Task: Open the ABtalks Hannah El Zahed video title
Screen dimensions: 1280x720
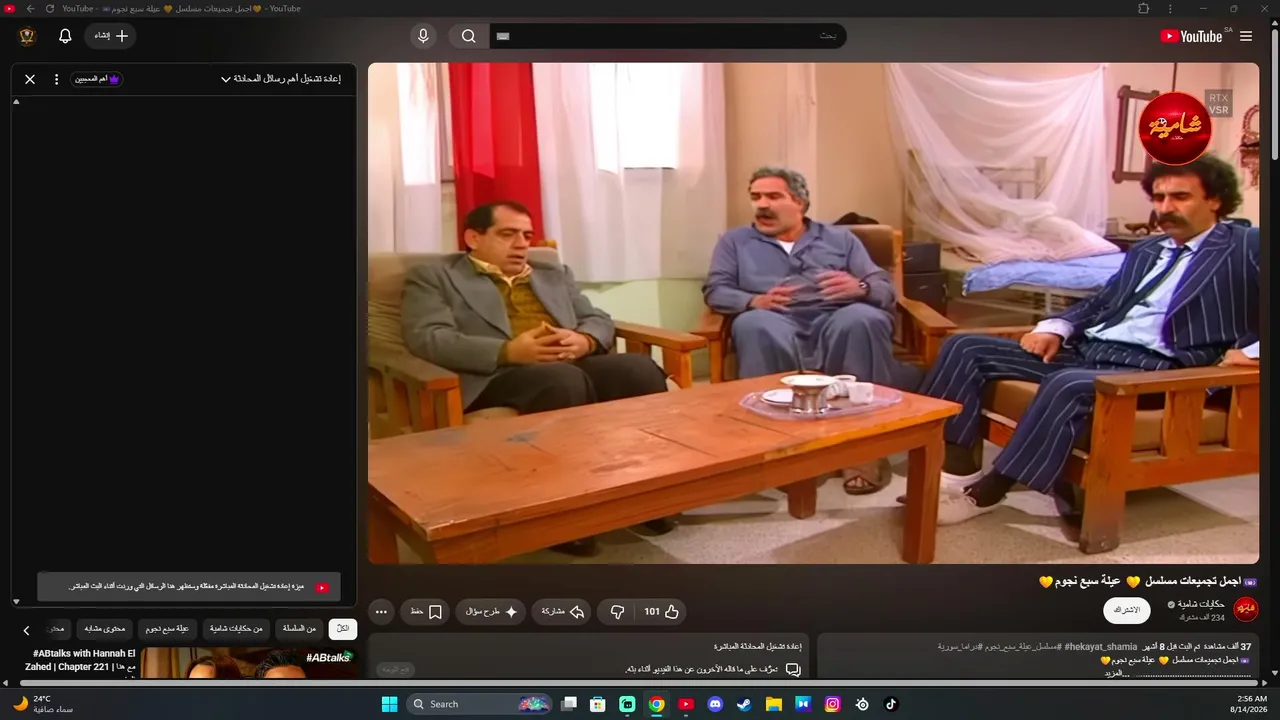Action: [x=80, y=660]
